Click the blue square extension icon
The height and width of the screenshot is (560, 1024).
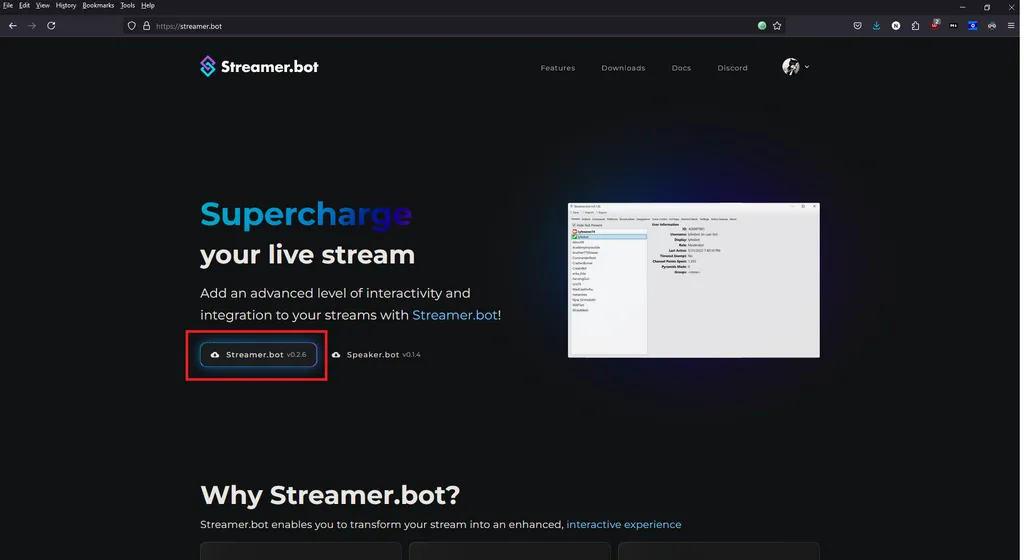tap(972, 26)
